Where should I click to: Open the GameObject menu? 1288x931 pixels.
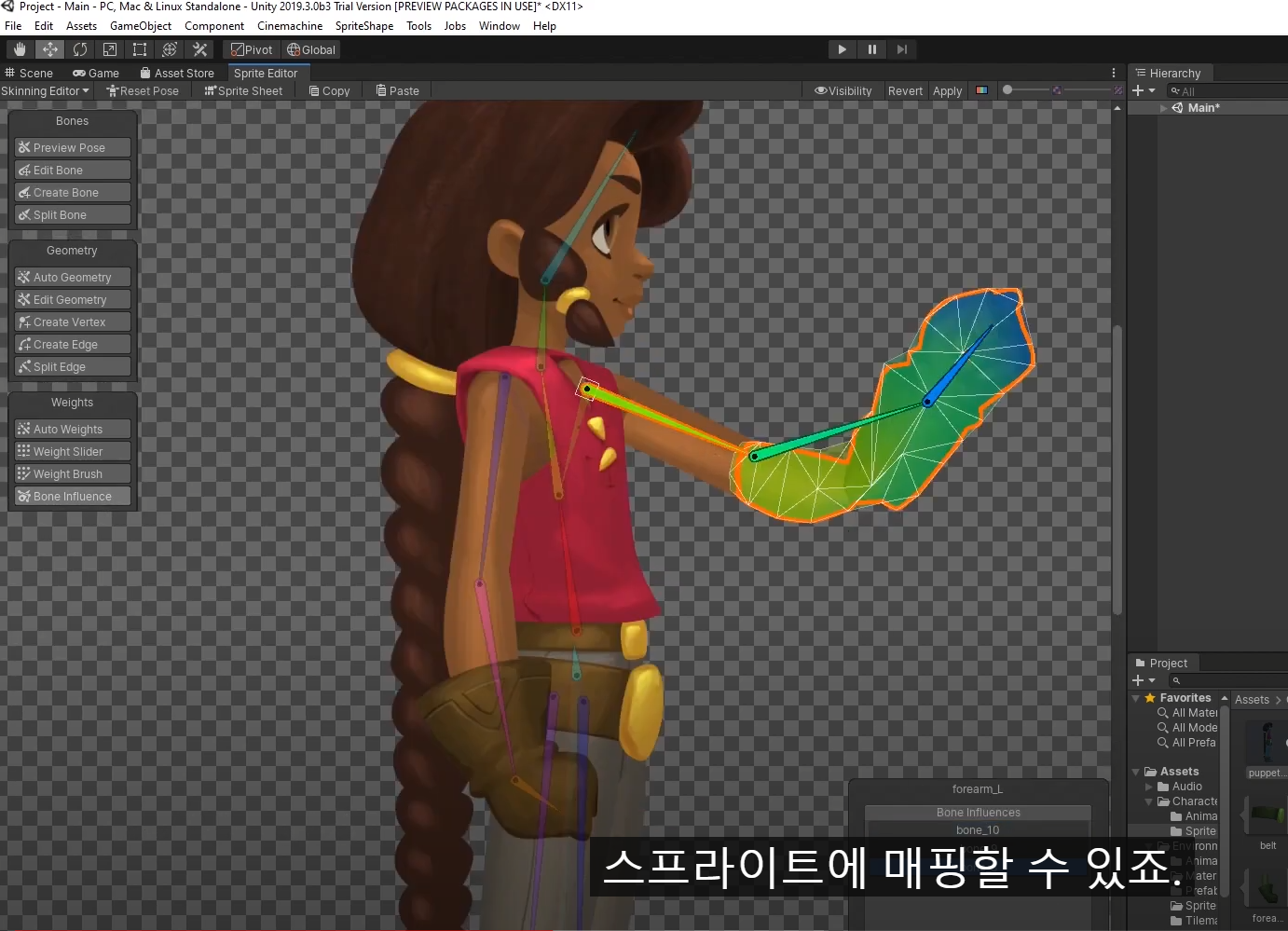(x=141, y=26)
